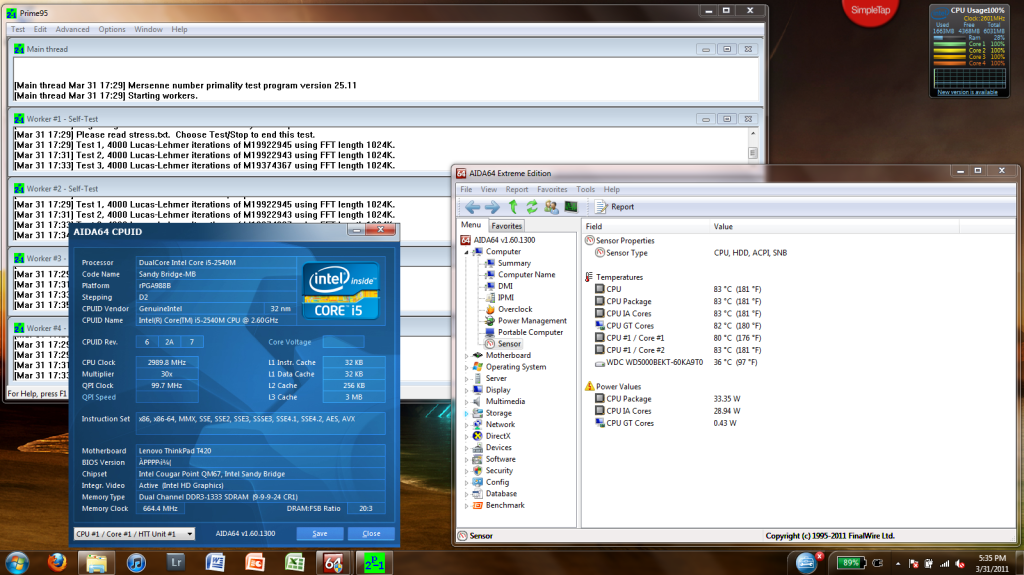Click Save button in AIDA64 CPUID window
The image size is (1024, 575).
(319, 534)
